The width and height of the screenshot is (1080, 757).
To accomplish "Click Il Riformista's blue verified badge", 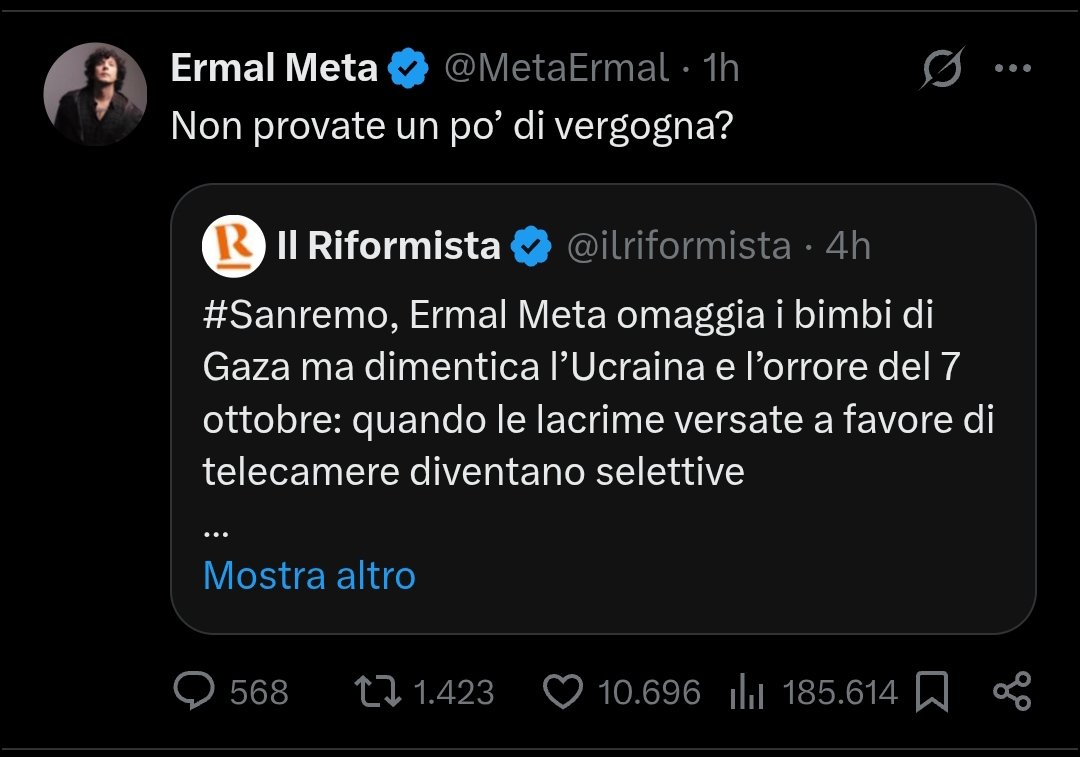I will [x=531, y=247].
